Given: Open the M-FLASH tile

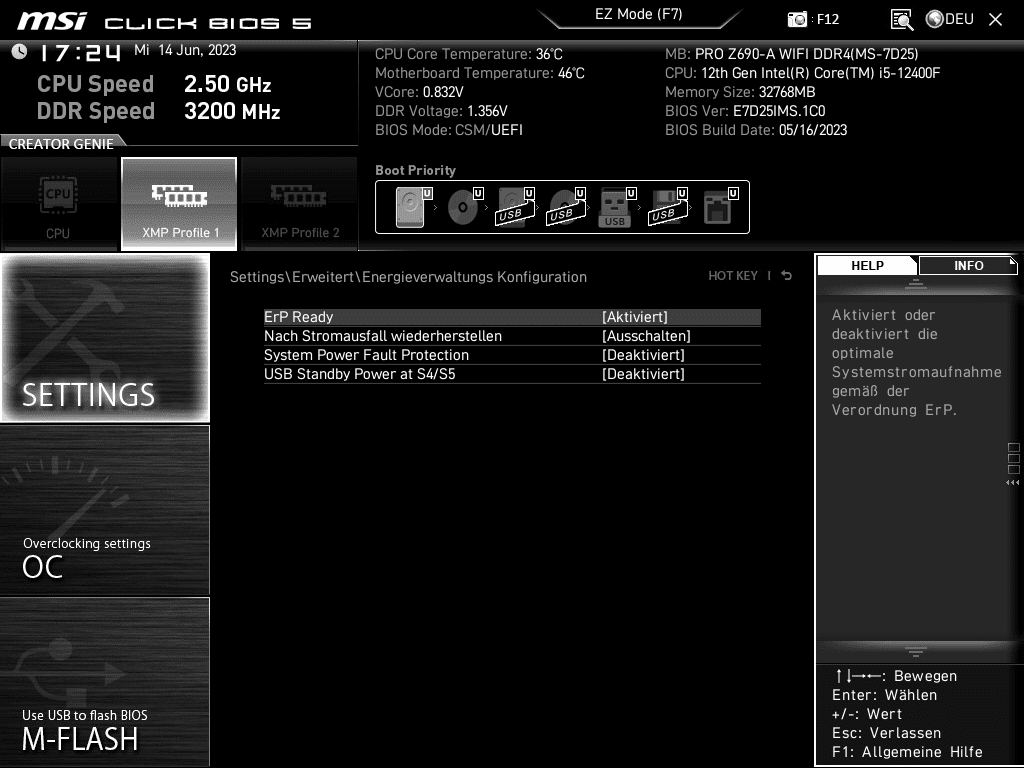Looking at the screenshot, I should [104, 682].
